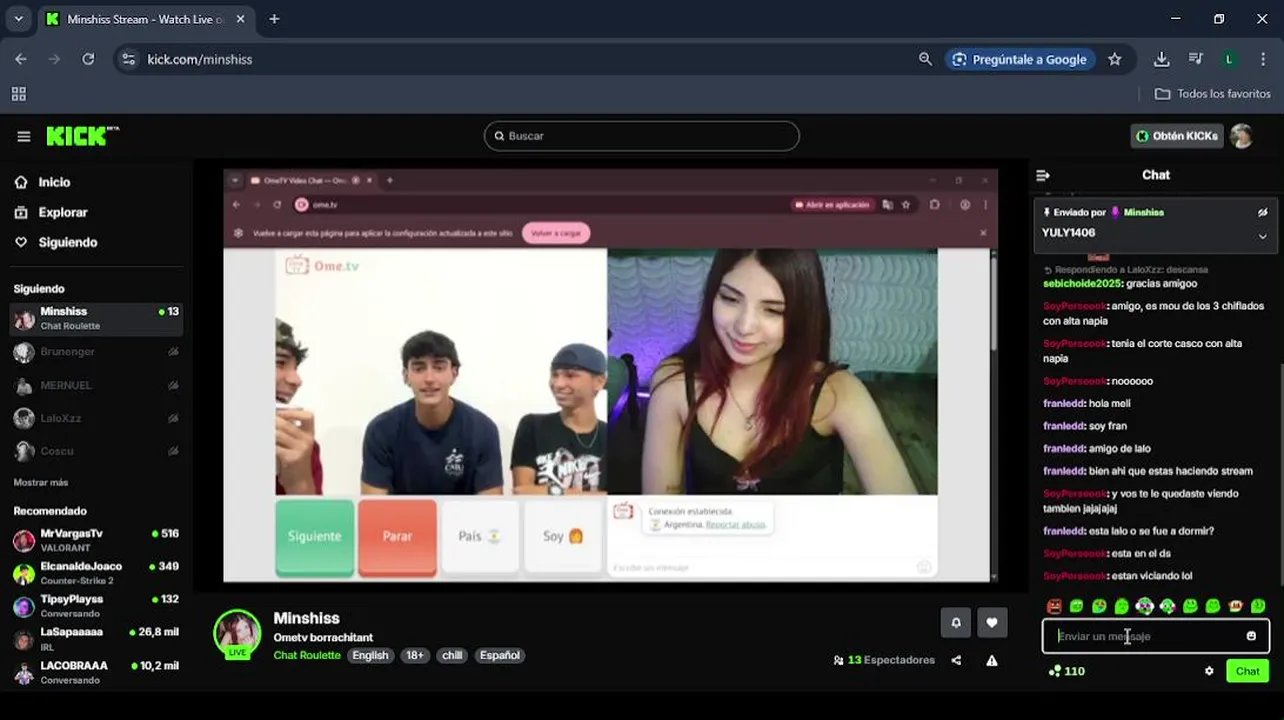Open Chrome profile L avatar
The height and width of the screenshot is (720, 1284).
(1229, 59)
